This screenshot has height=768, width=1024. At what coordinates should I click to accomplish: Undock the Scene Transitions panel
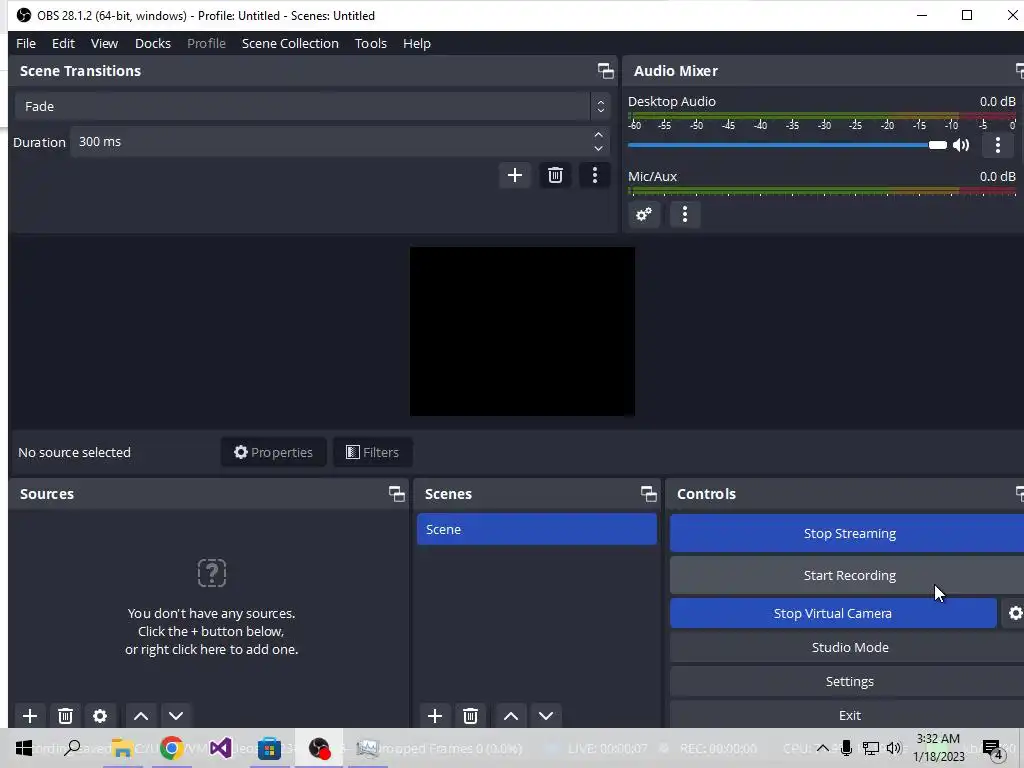[605, 71]
